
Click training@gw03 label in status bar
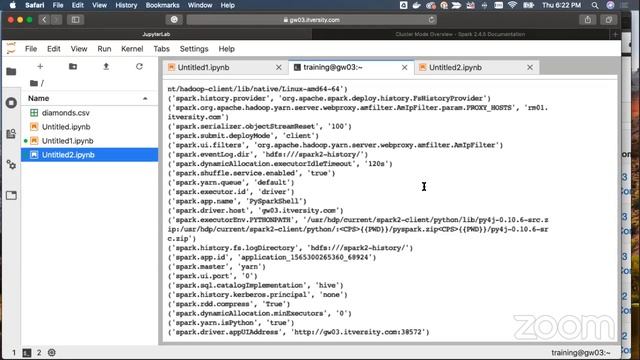pos(581,353)
